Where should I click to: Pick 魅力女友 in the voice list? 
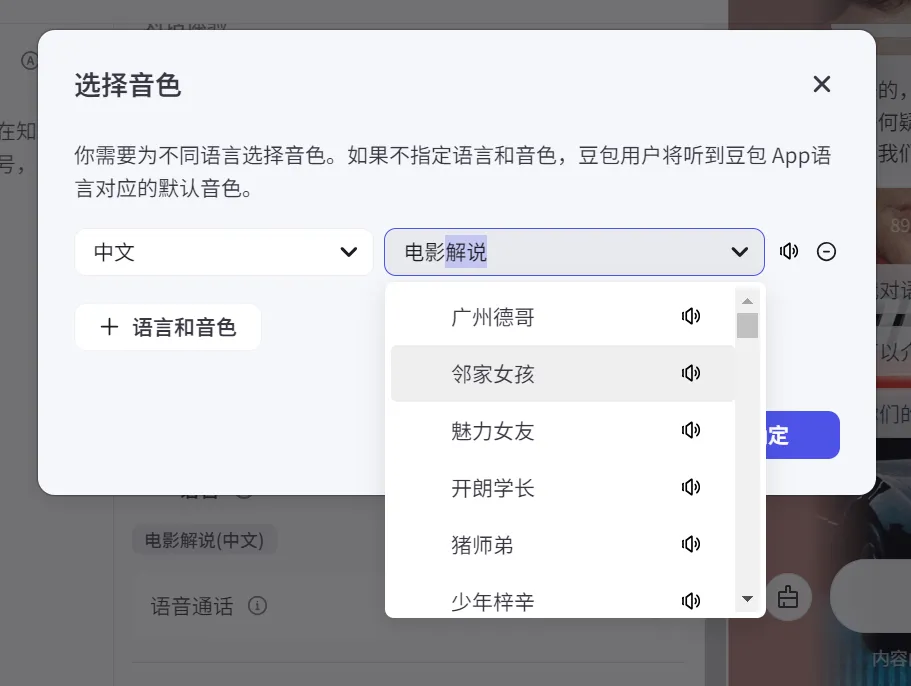tap(493, 431)
